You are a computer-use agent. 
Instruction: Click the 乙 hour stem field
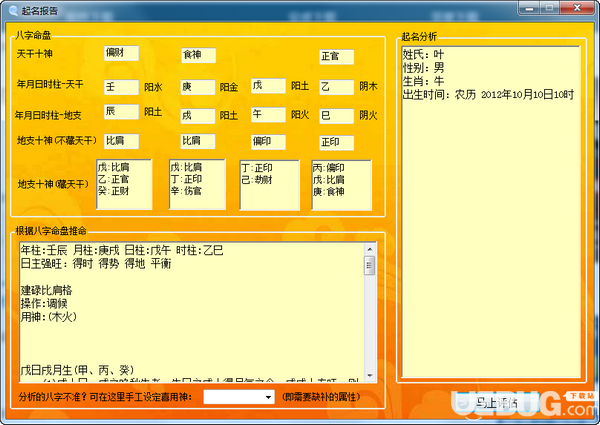[x=336, y=87]
